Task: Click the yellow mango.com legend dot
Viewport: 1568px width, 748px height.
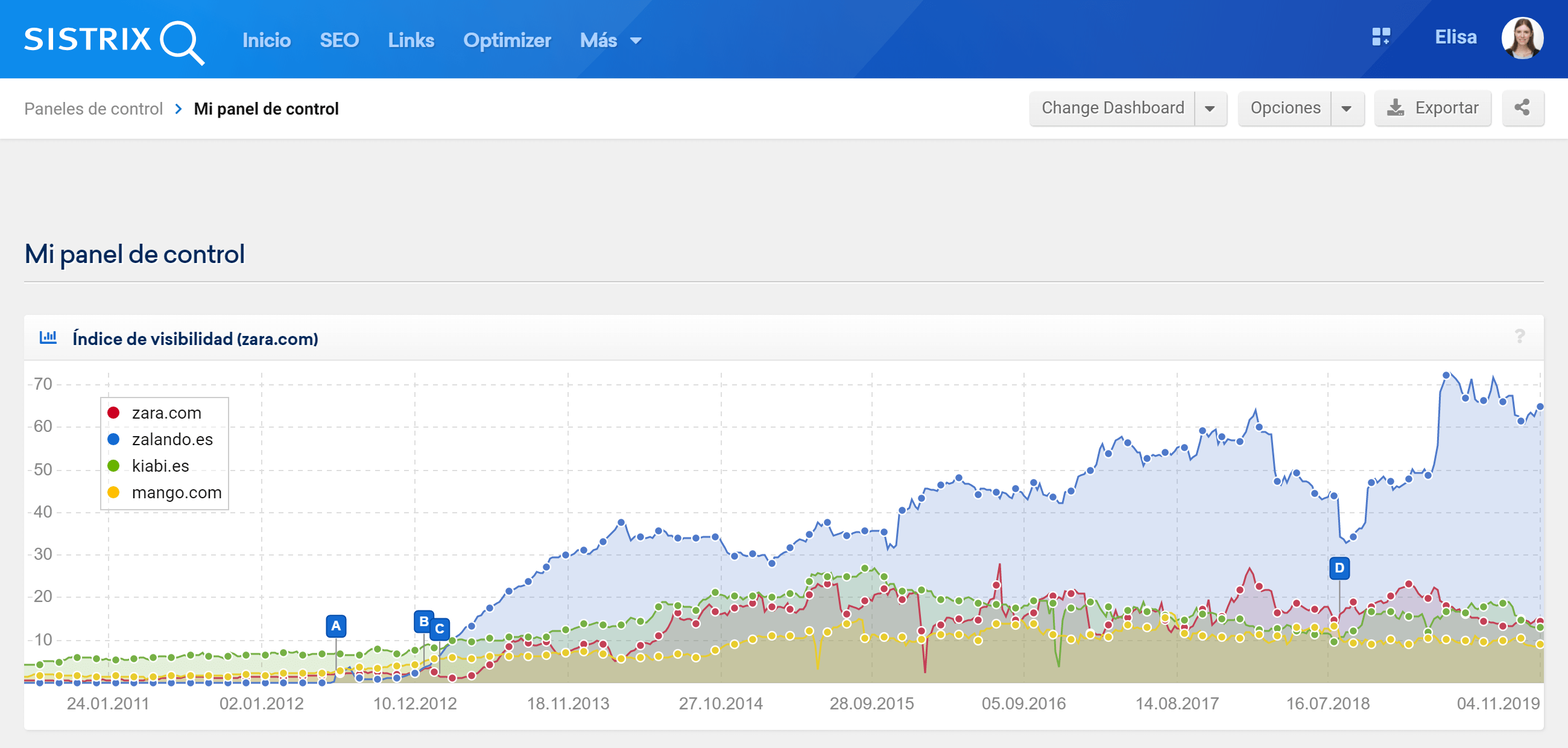Action: point(113,492)
